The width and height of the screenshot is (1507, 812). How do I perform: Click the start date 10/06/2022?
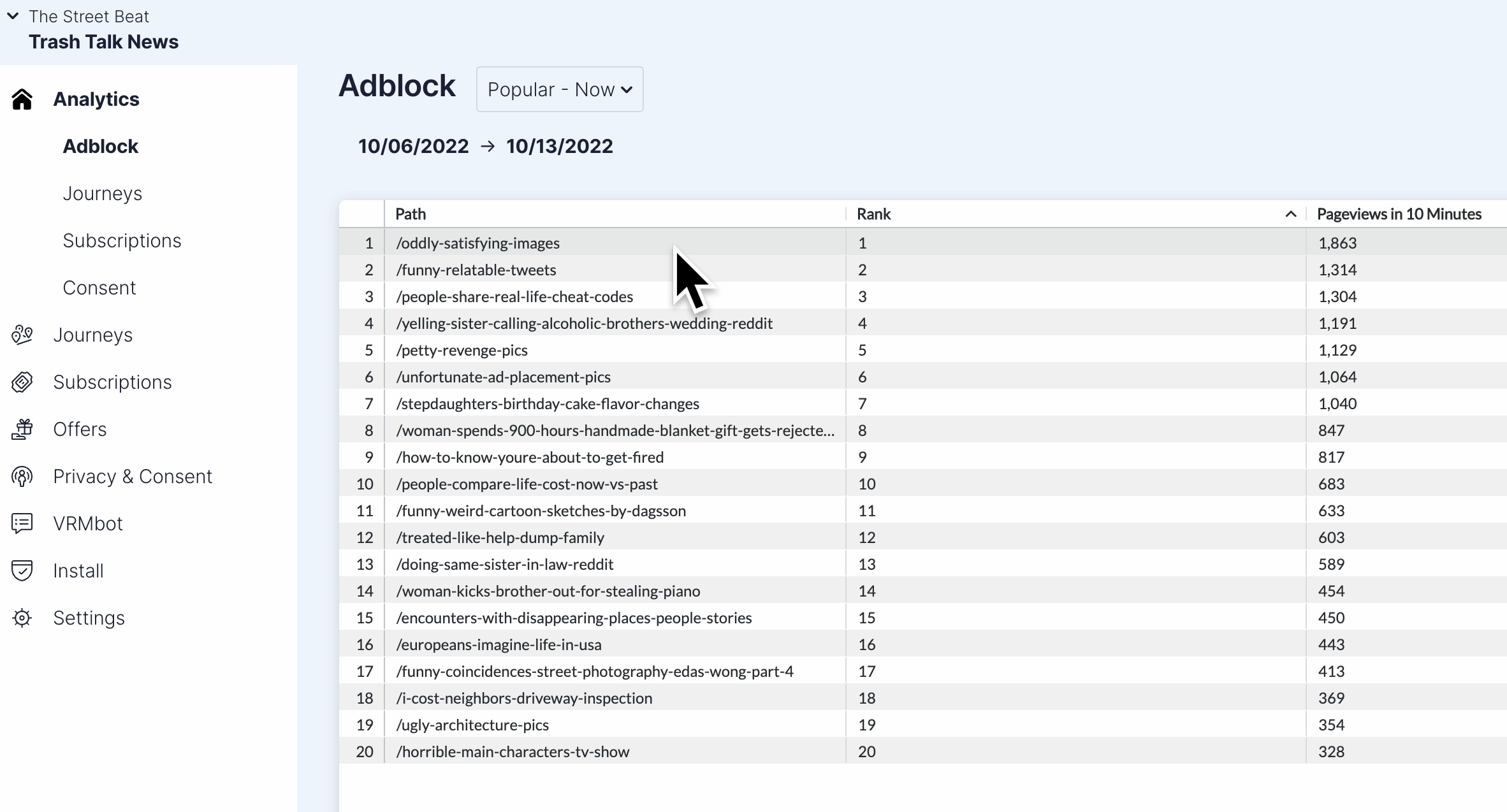click(x=414, y=147)
